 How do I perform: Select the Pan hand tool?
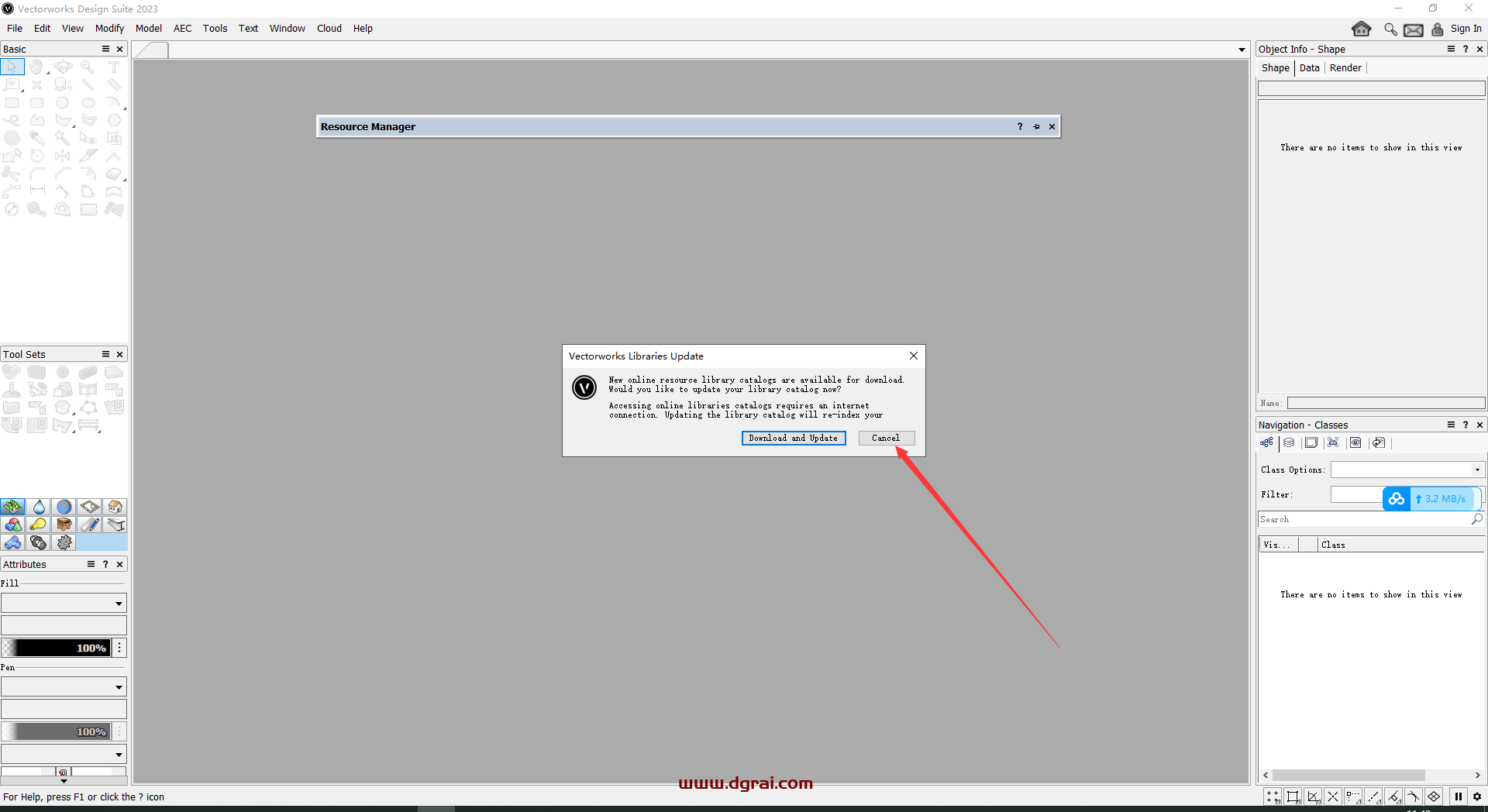37,67
